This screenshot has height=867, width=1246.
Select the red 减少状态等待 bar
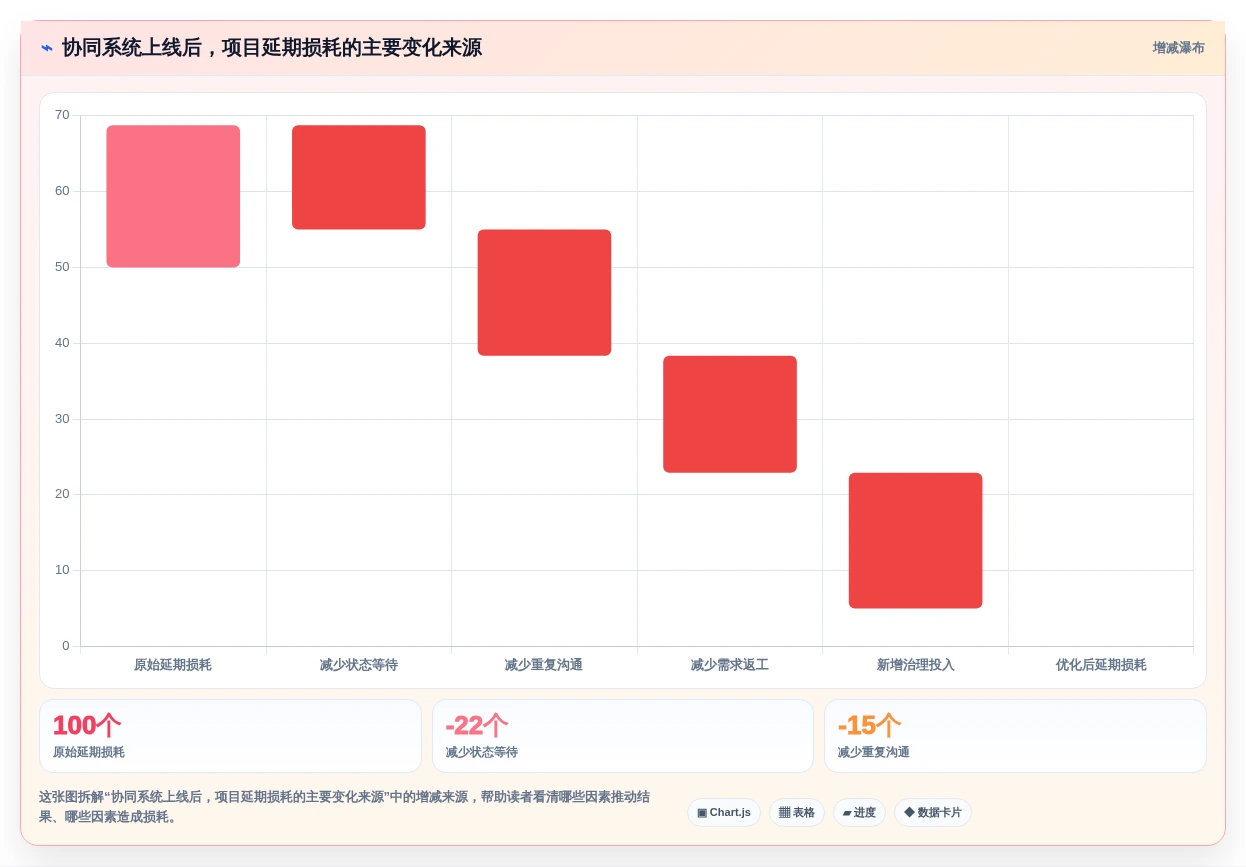tap(359, 177)
